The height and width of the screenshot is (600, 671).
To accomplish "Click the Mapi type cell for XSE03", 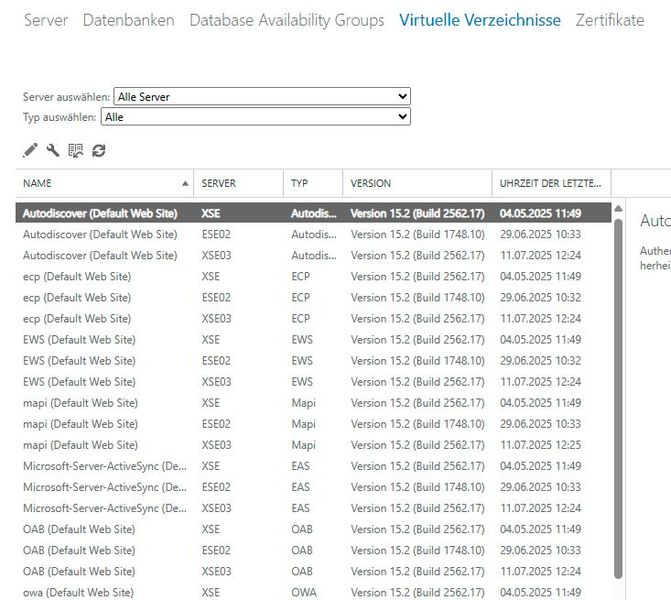I will click(x=303, y=445).
